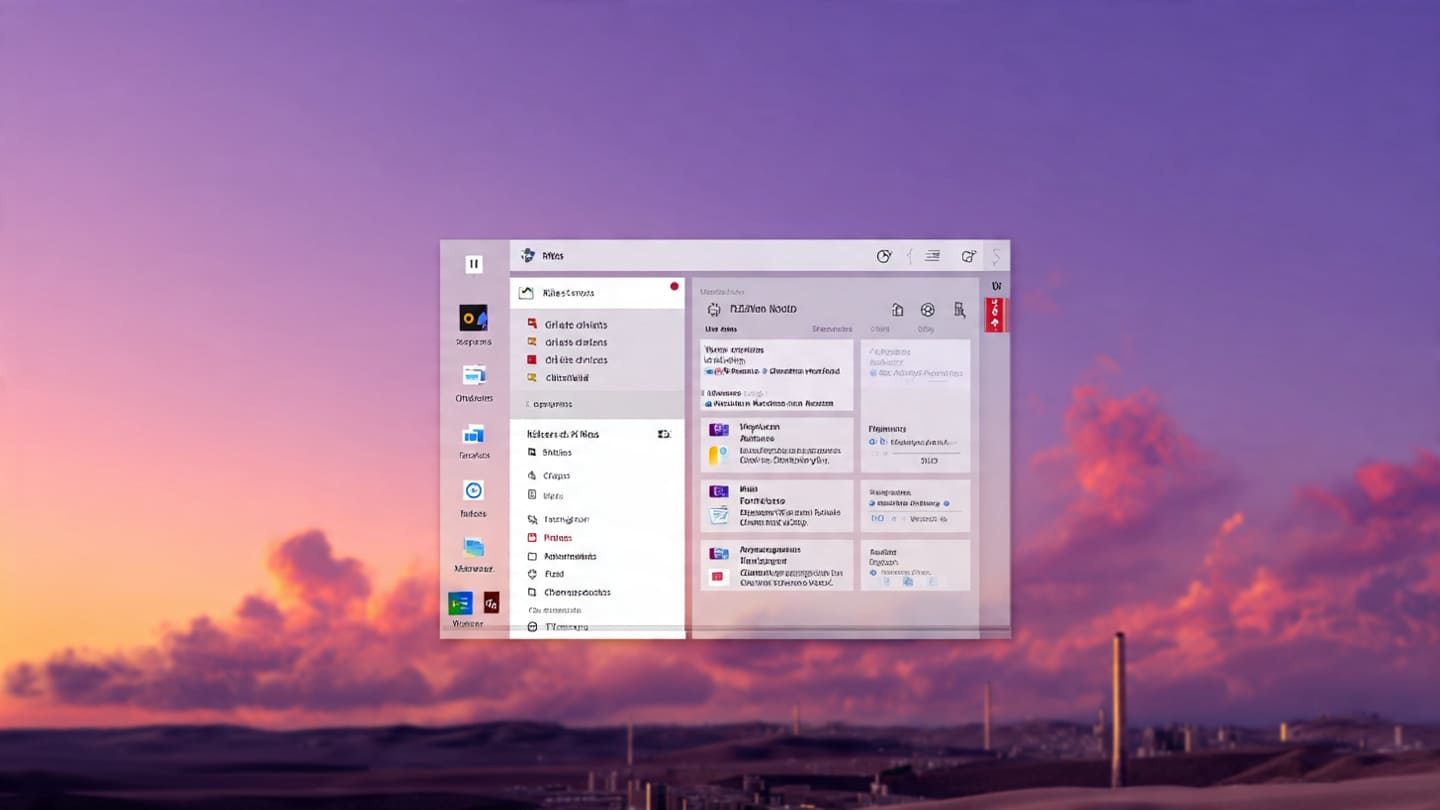Click the notes app logo in the title bar
The image size is (1440, 810).
pyautogui.click(x=528, y=255)
